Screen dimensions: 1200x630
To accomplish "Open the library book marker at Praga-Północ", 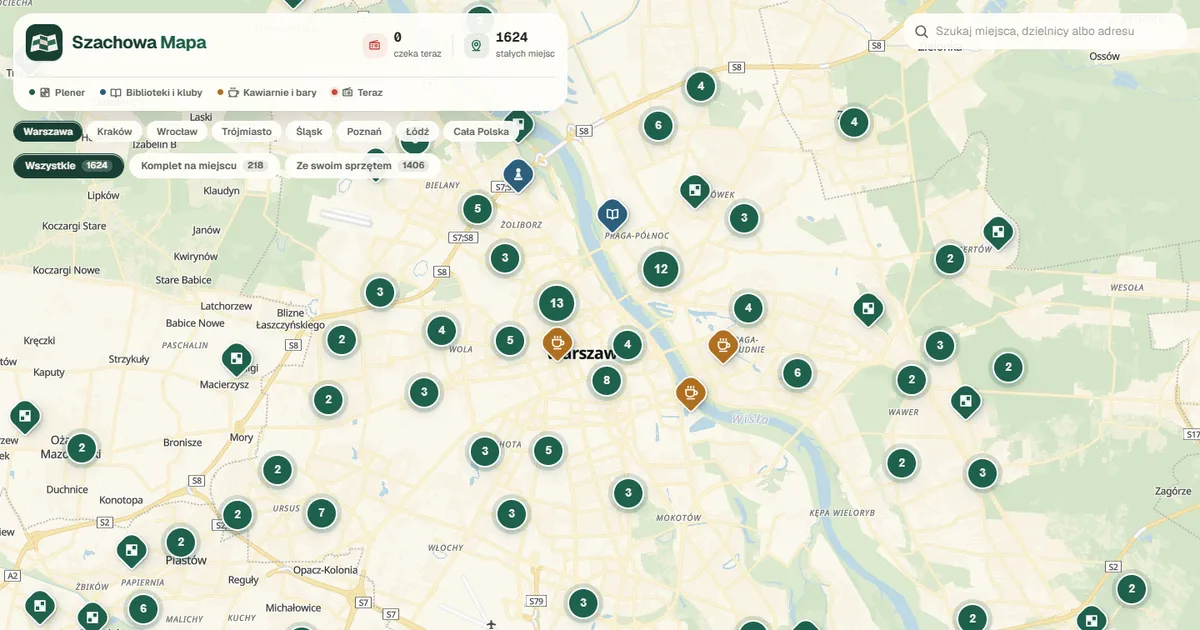I will tap(612, 214).
